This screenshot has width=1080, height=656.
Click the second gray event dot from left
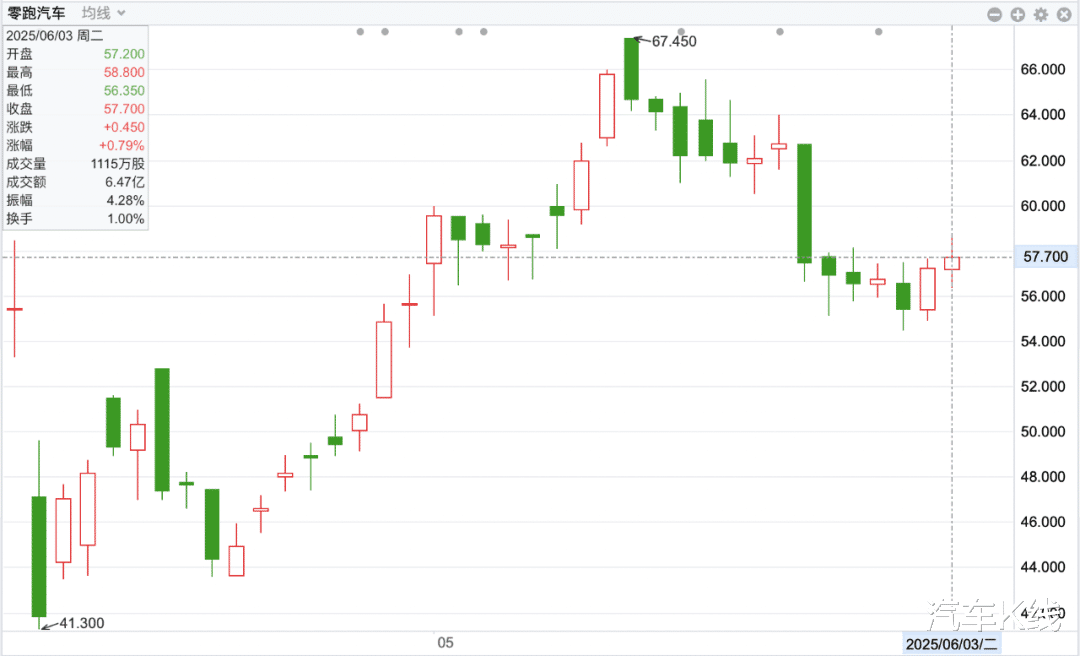tap(384, 32)
